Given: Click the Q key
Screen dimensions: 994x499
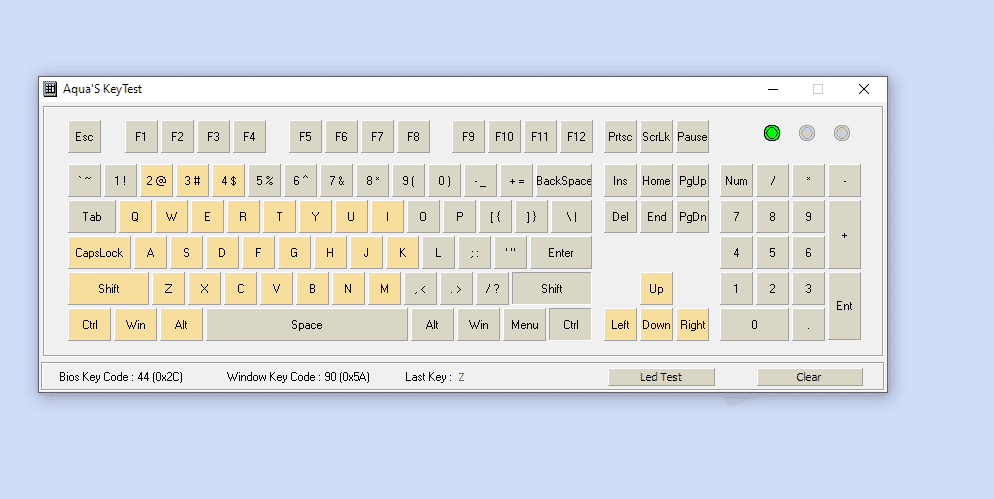Looking at the screenshot, I should [135, 217].
